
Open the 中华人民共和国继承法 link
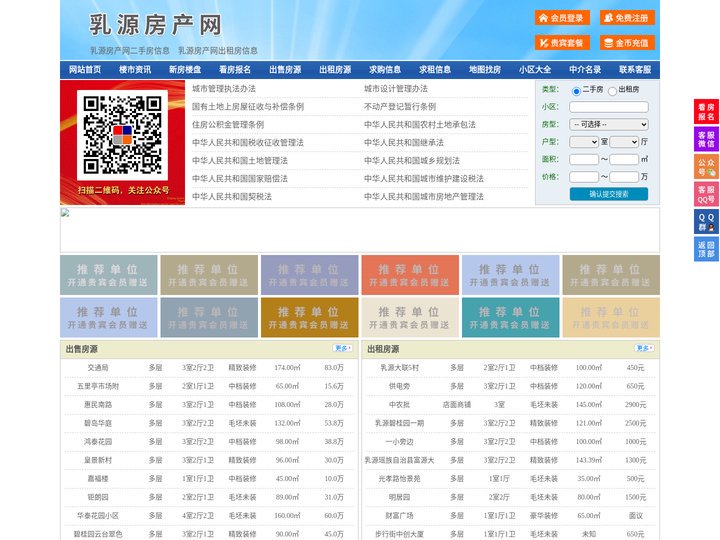click(404, 142)
